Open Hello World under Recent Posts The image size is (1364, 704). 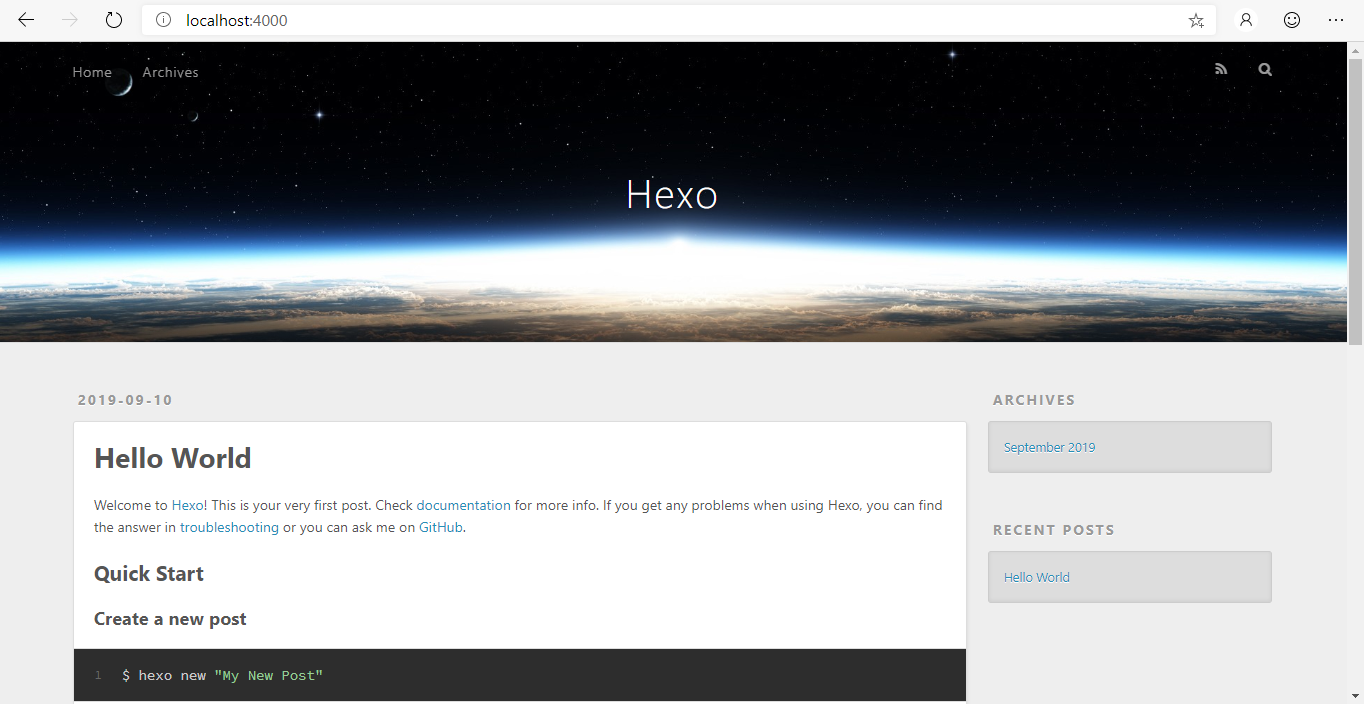pos(1036,577)
